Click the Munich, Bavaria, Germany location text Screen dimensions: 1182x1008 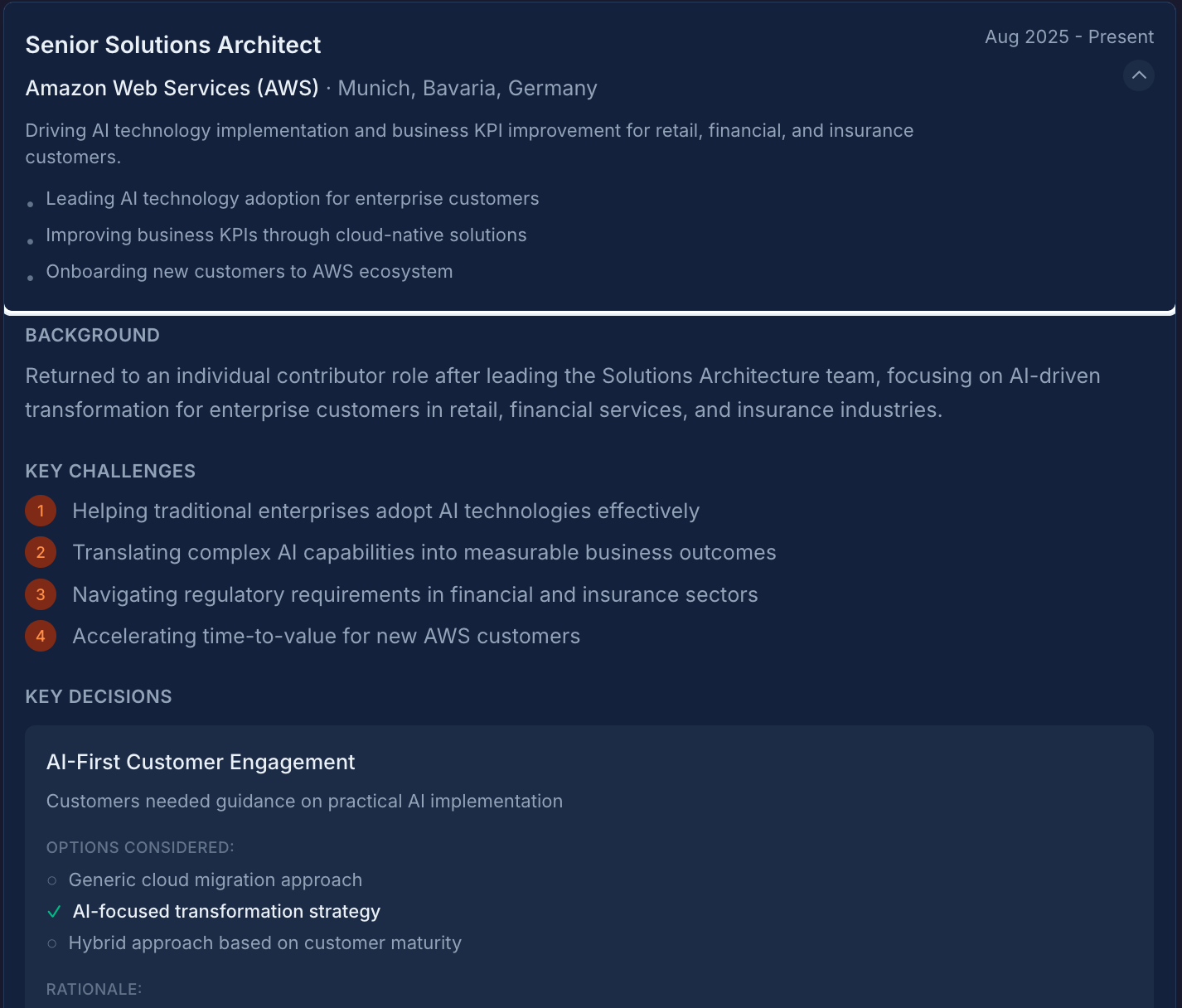click(x=467, y=88)
